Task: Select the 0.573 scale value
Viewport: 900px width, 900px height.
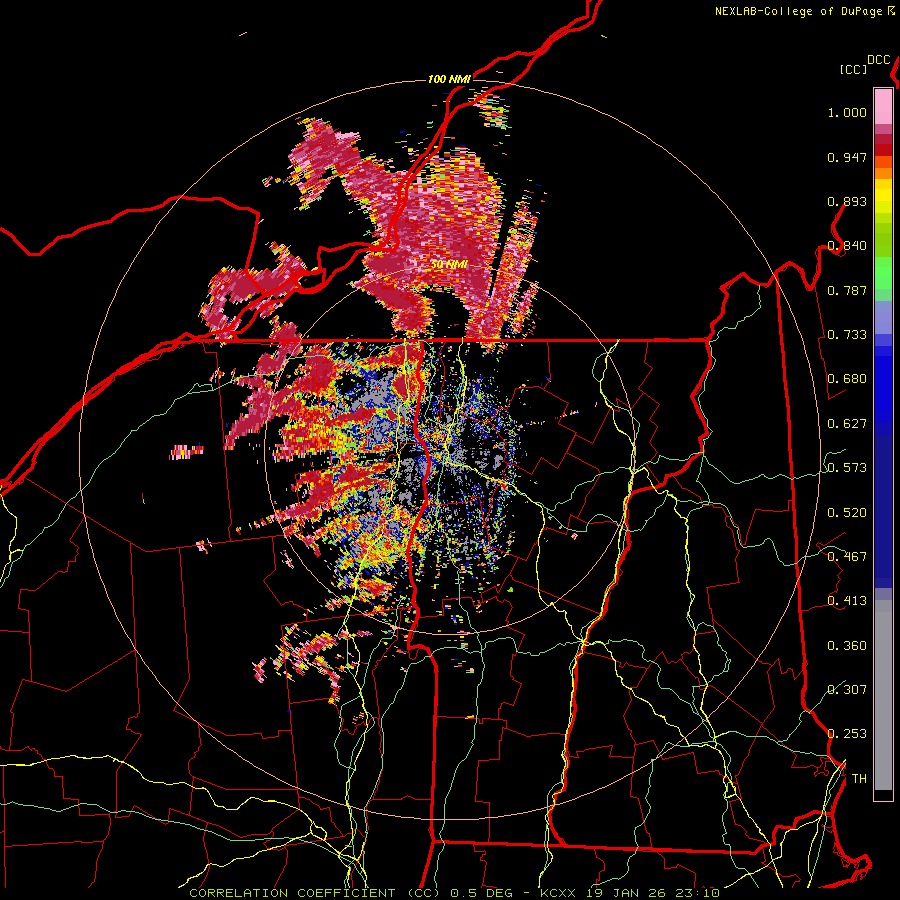Action: 847,468
